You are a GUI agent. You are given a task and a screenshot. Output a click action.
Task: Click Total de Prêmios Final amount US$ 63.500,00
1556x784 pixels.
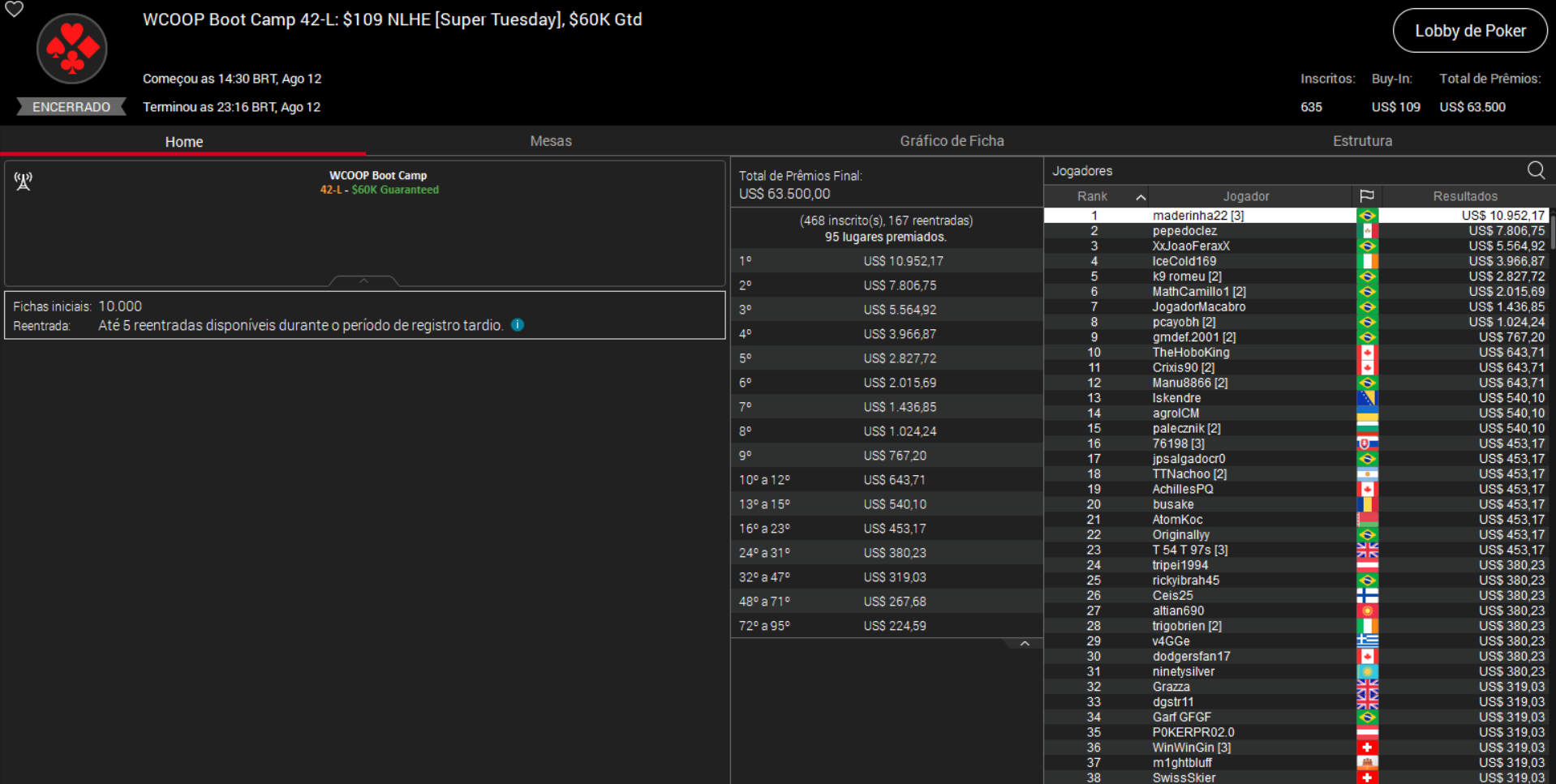pos(784,194)
